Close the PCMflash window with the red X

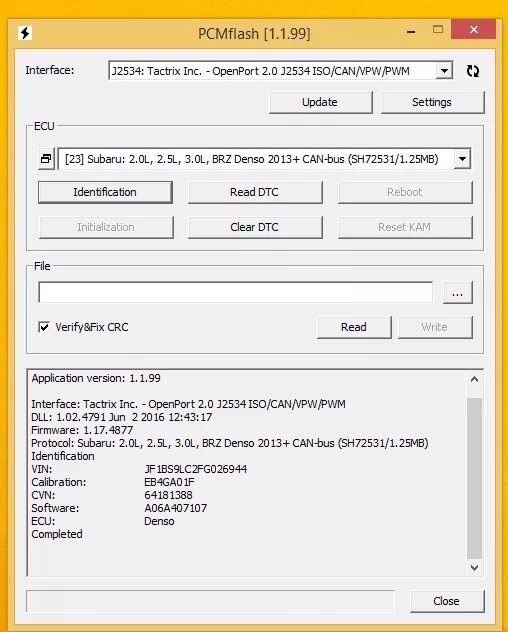474,29
